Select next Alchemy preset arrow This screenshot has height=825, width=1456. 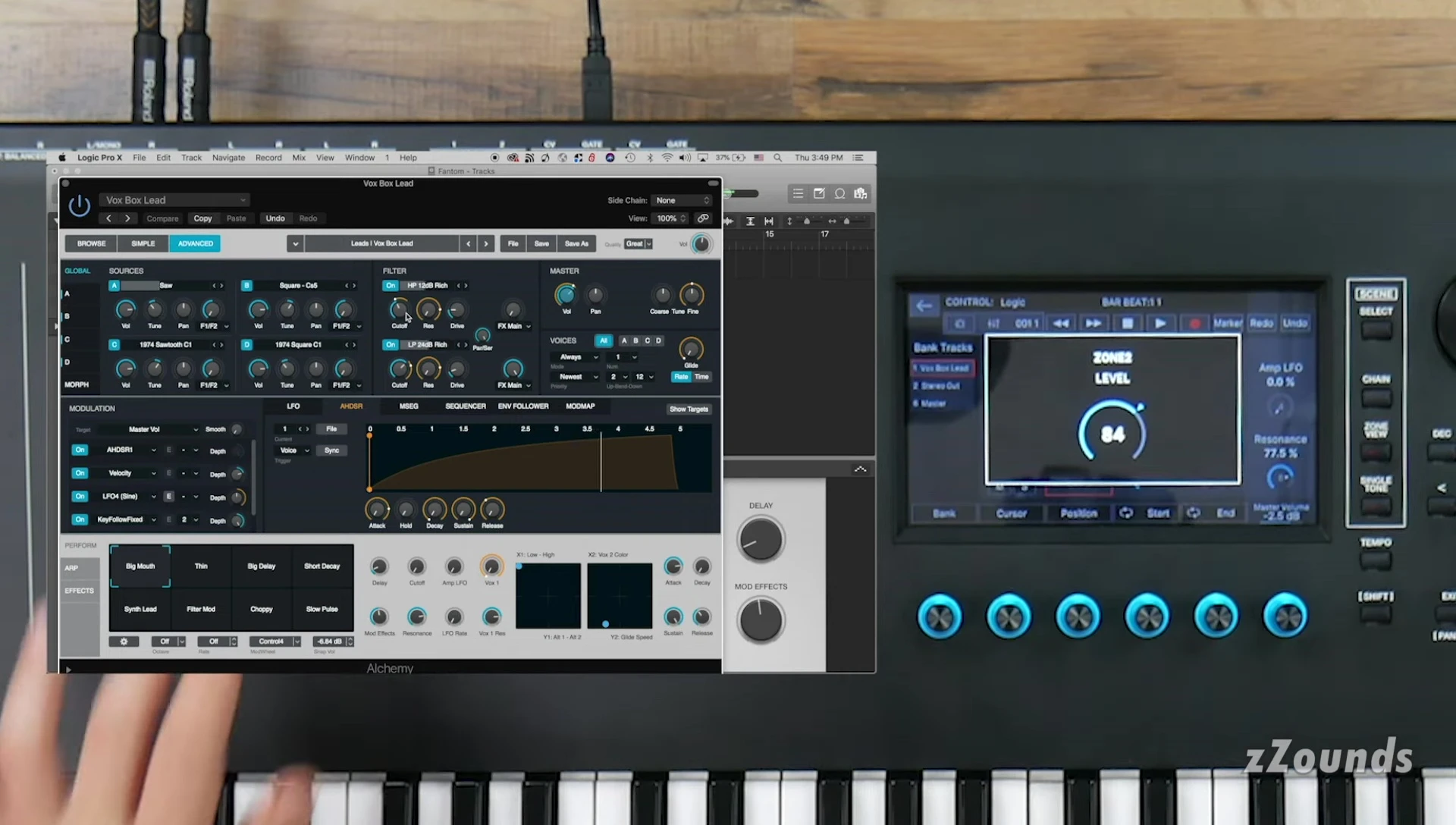click(x=486, y=243)
